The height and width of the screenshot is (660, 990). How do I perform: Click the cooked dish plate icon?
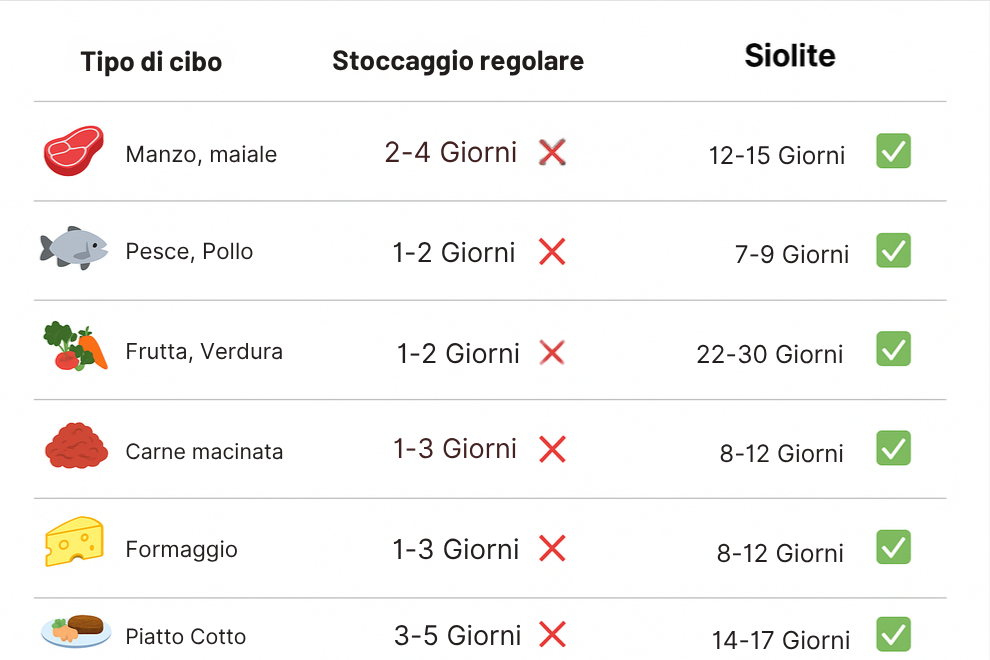click(x=76, y=630)
